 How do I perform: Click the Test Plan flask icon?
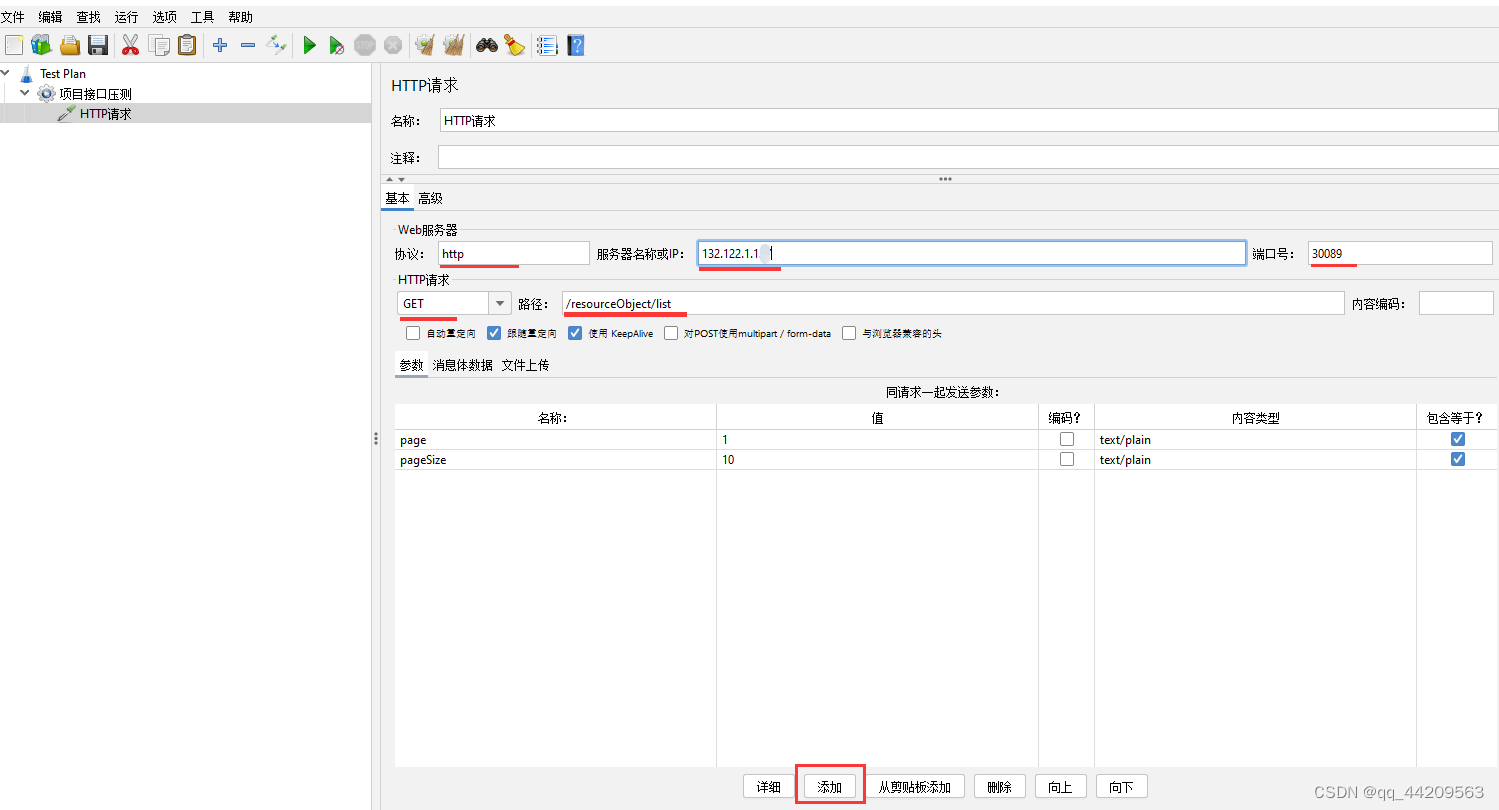[27, 74]
